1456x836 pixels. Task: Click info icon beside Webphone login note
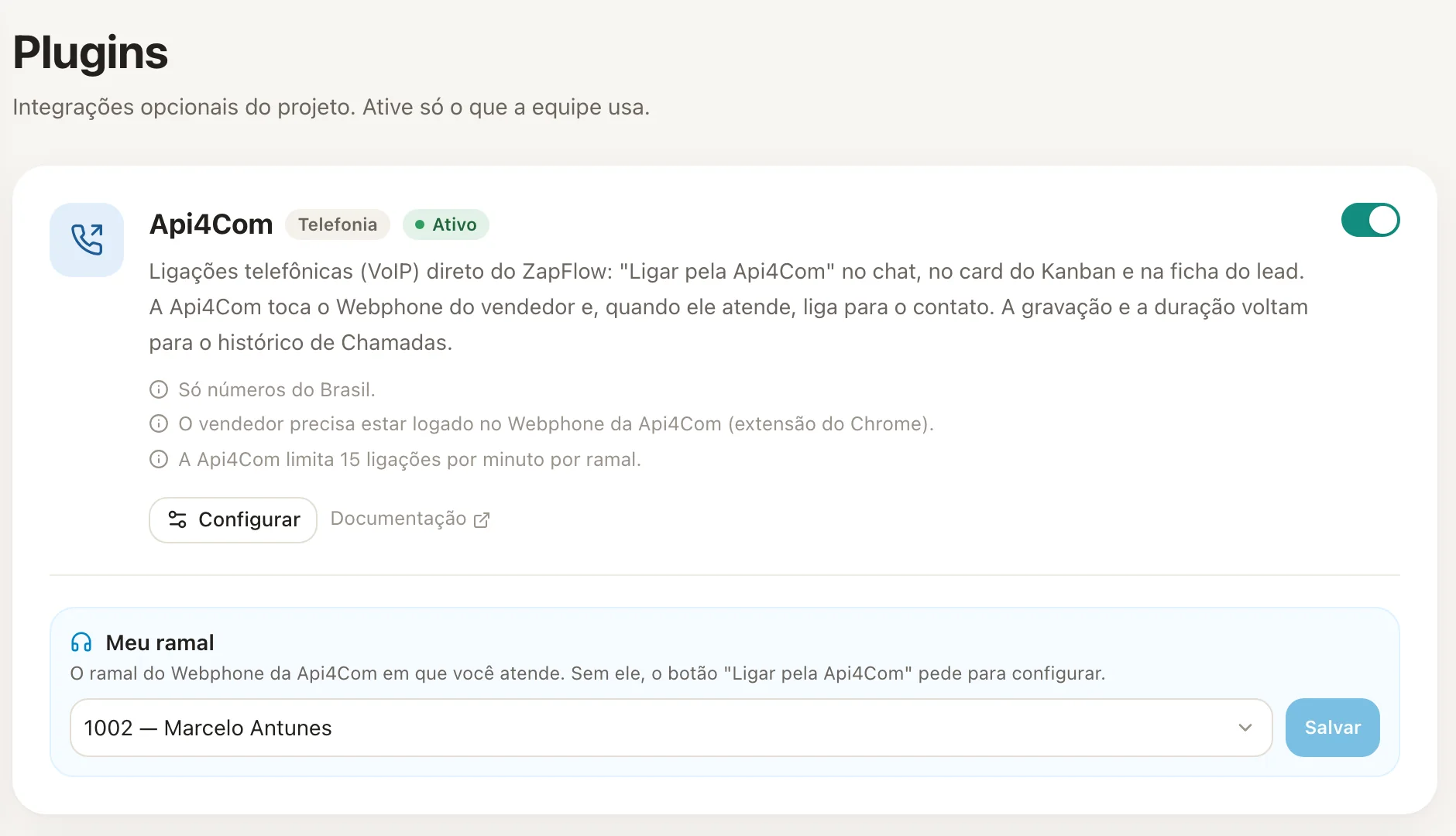[159, 423]
